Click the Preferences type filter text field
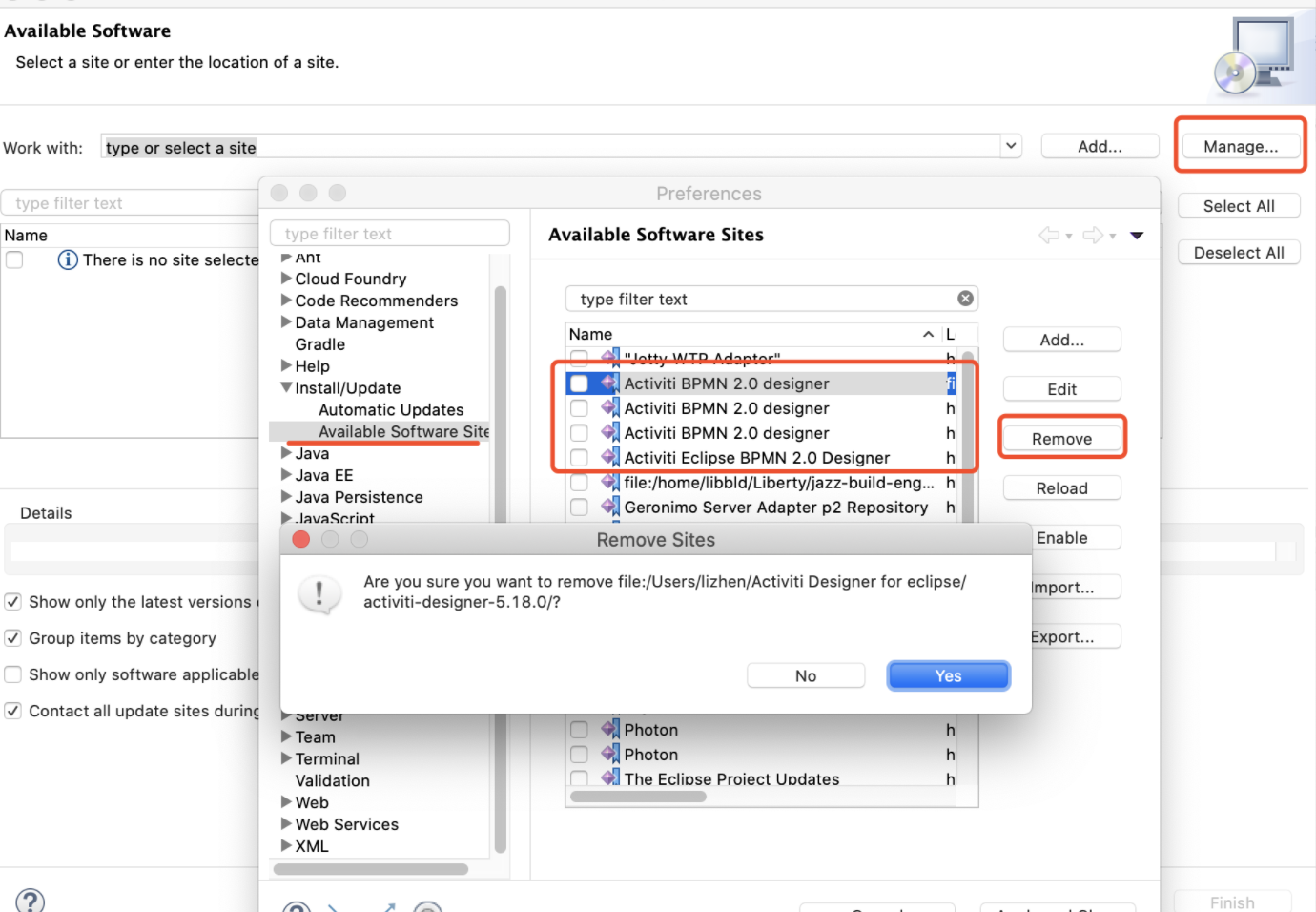Screen dimensions: 1316x912 [390, 234]
